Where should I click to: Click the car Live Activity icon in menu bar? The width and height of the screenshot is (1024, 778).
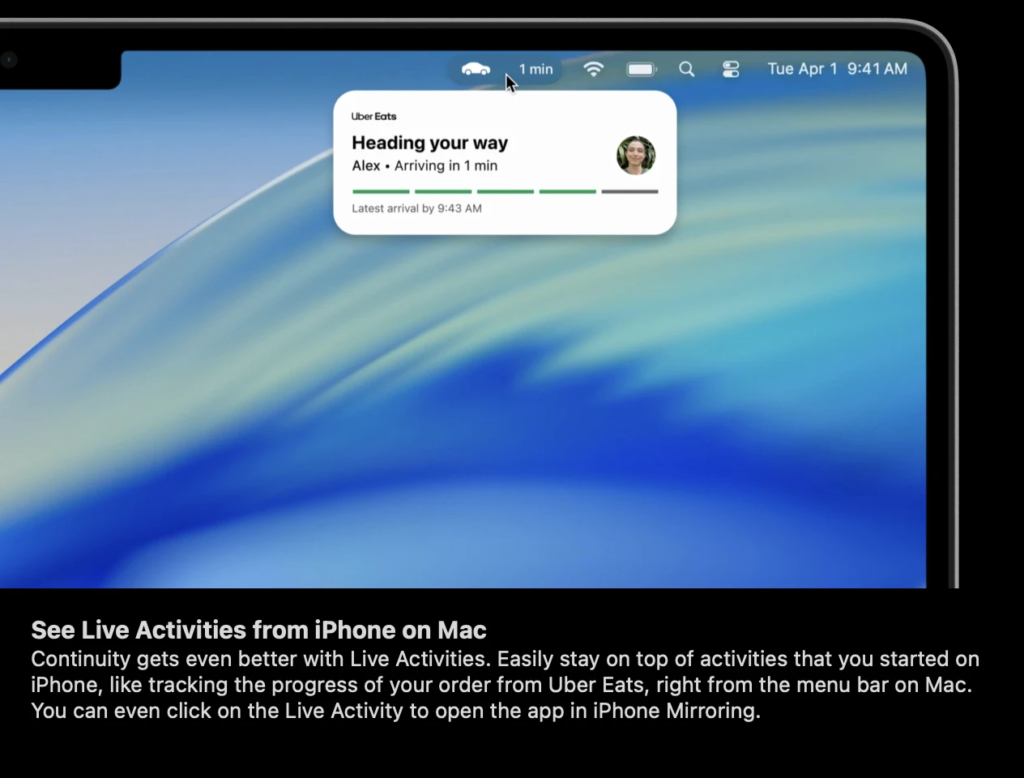(x=476, y=69)
